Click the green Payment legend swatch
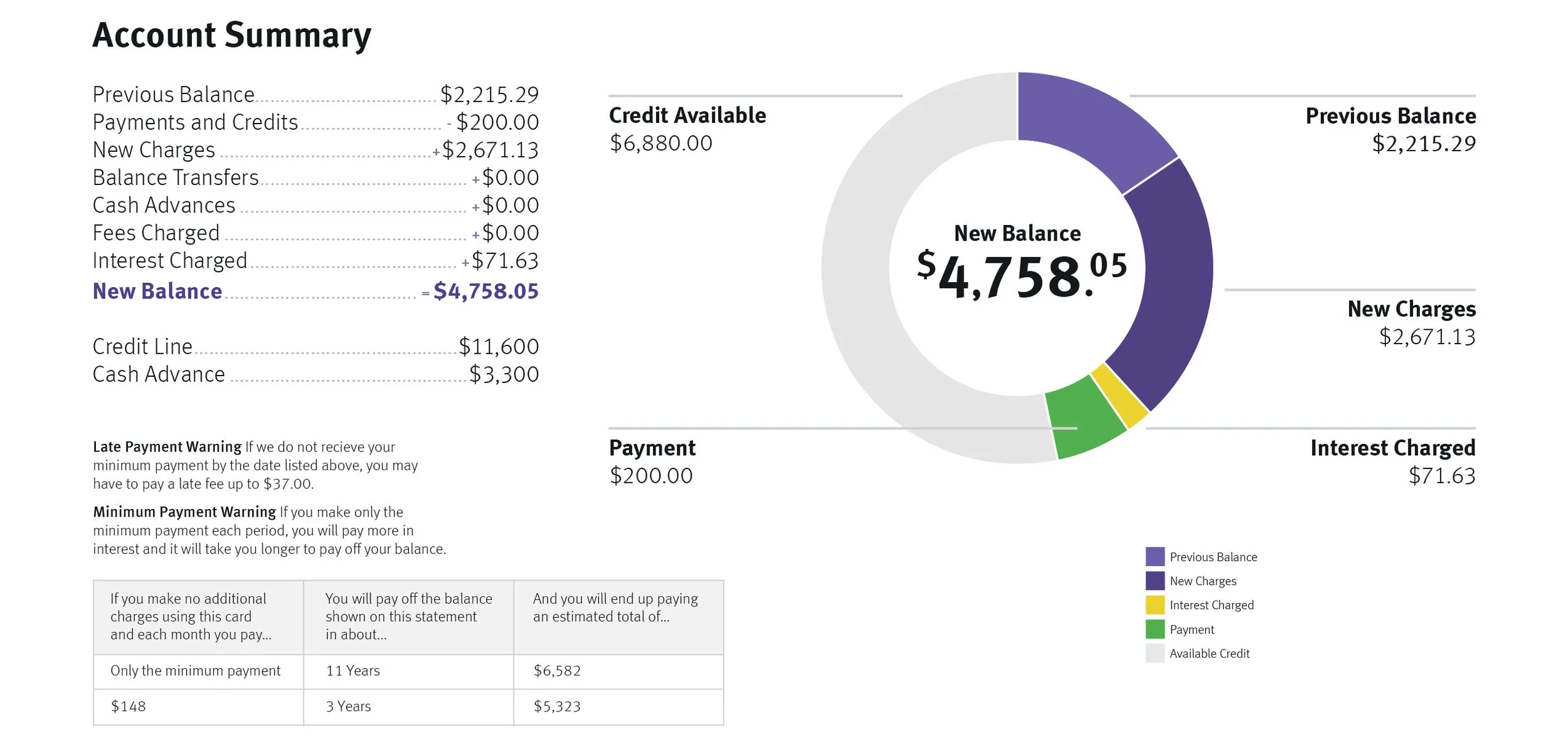 point(1155,629)
